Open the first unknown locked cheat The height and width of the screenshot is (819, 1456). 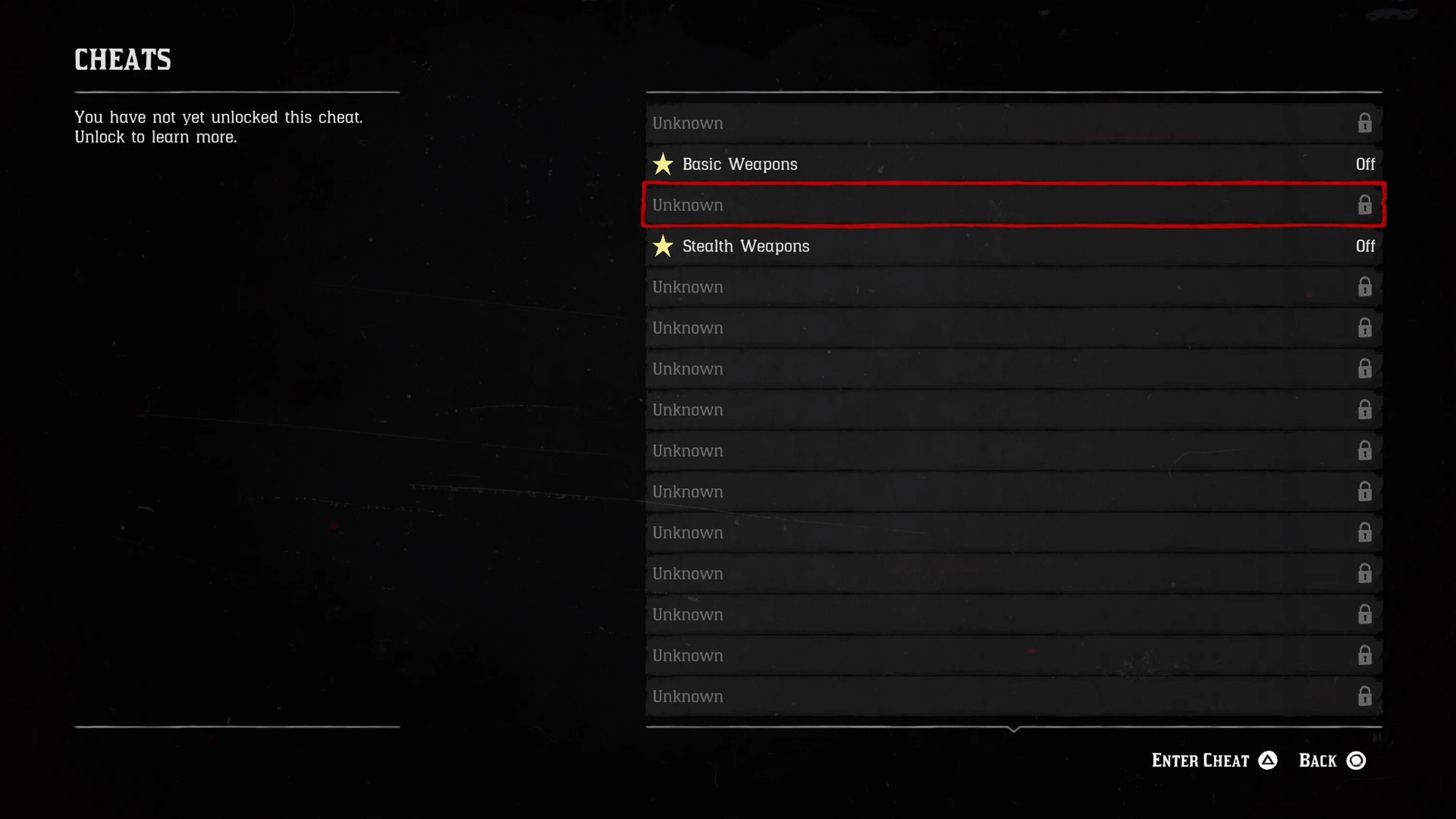point(1013,122)
